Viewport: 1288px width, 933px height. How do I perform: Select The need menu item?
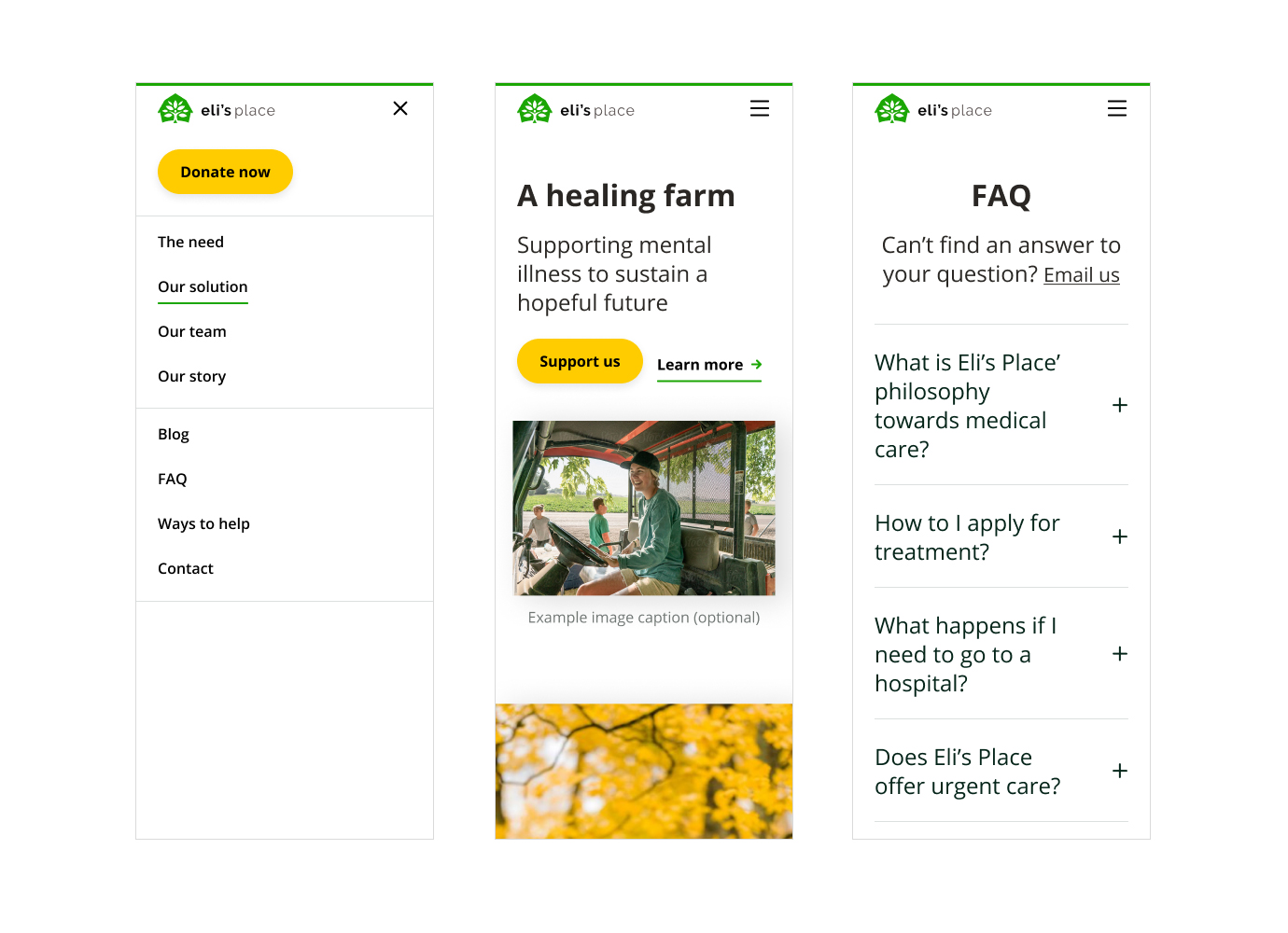190,242
